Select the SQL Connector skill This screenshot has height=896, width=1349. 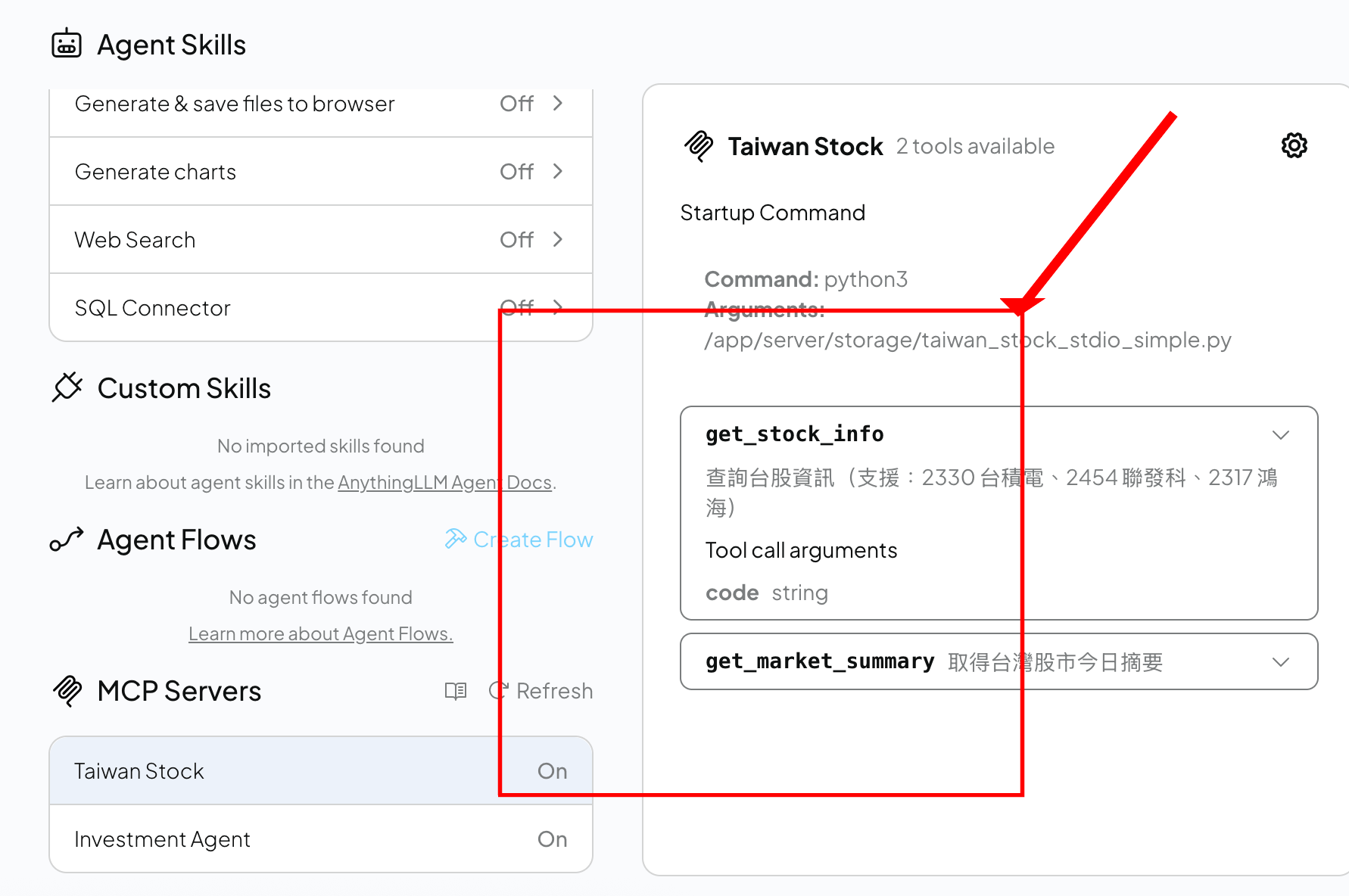click(x=153, y=308)
